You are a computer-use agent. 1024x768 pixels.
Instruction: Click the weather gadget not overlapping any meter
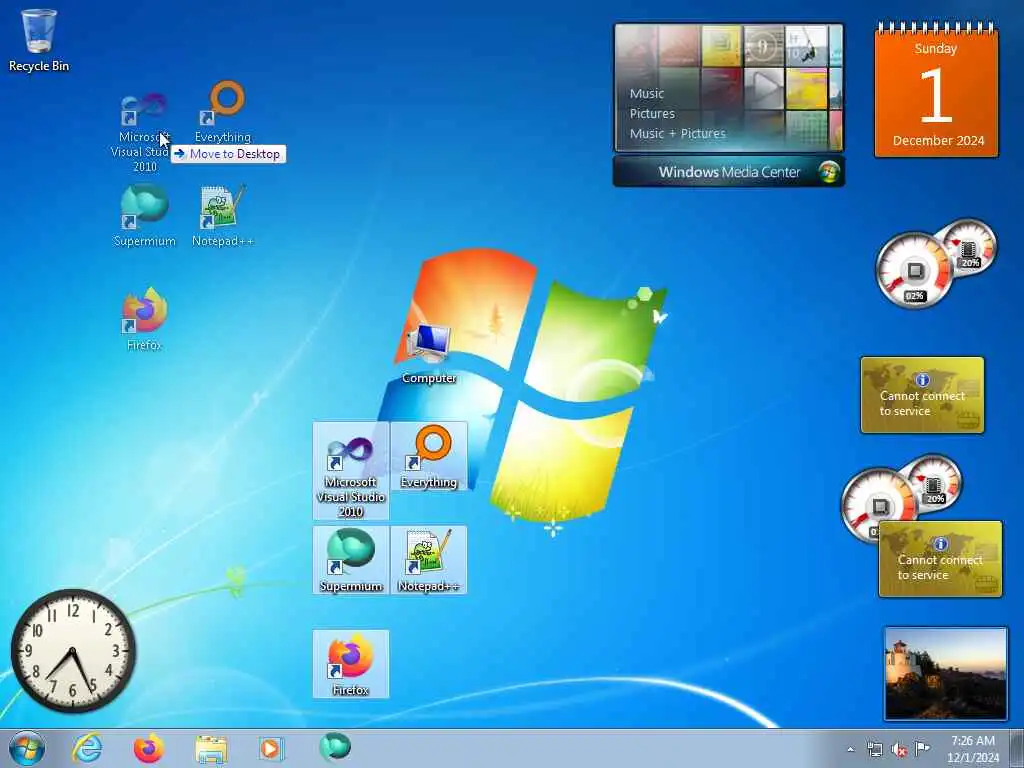coord(922,395)
